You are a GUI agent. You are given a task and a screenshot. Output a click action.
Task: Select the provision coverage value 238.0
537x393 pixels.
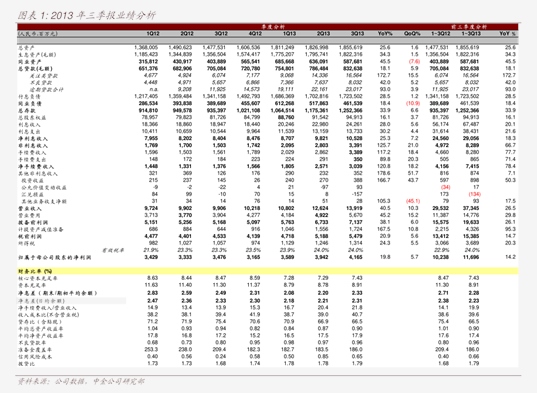click(185, 350)
